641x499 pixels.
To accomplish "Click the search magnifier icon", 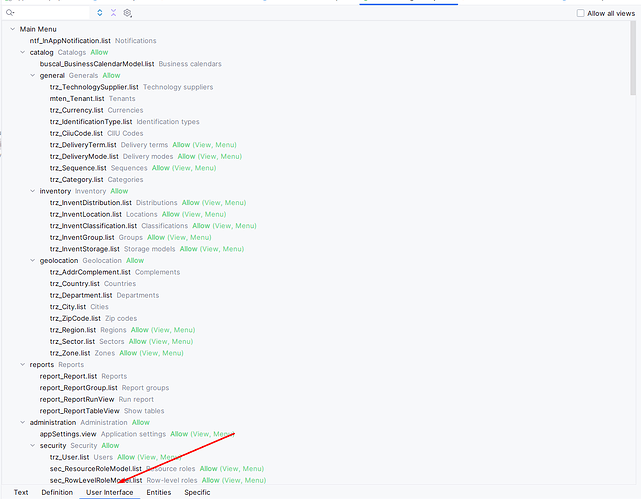I will (x=10, y=13).
